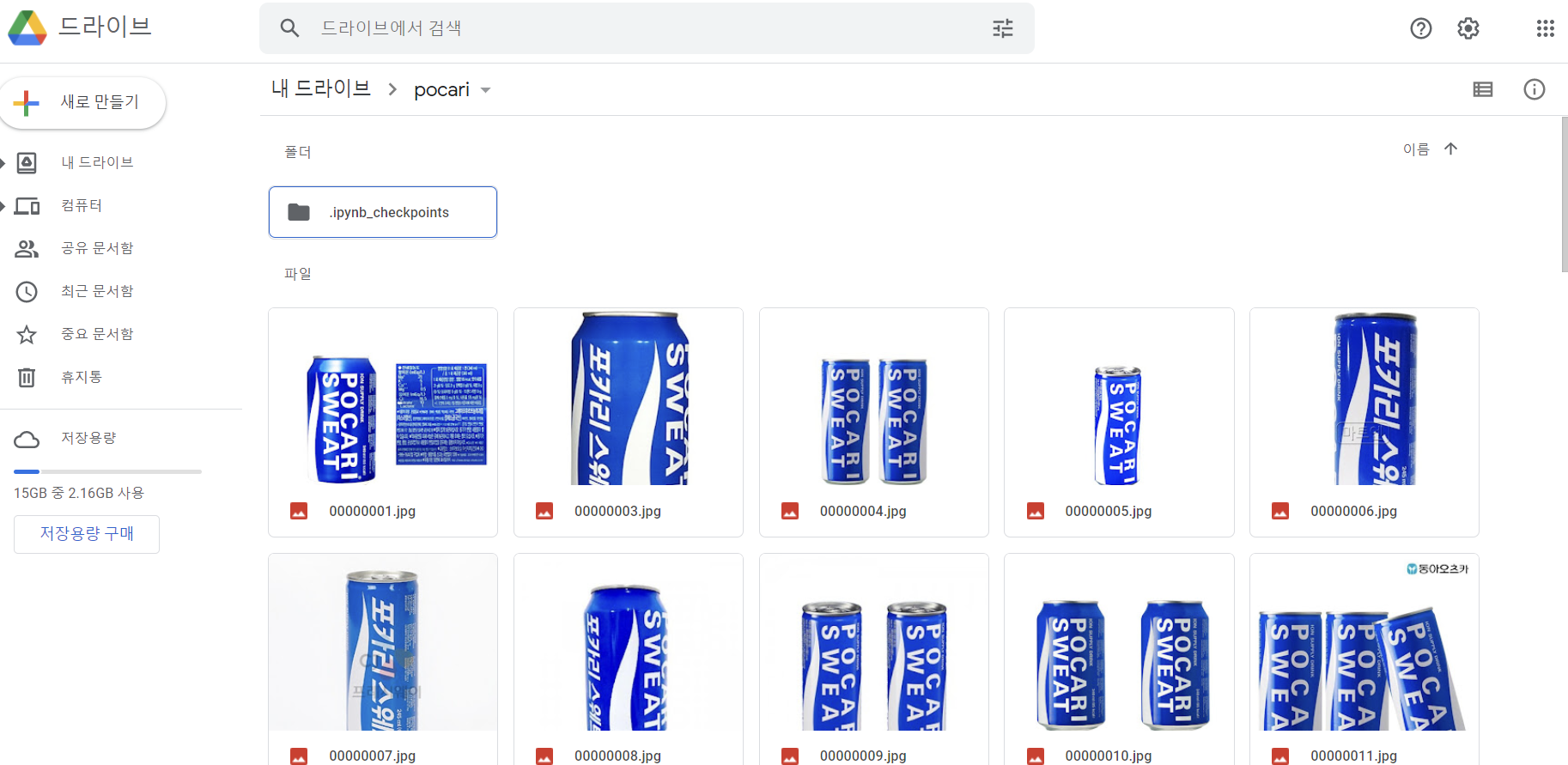Click the trash bin icon

pyautogui.click(x=27, y=377)
